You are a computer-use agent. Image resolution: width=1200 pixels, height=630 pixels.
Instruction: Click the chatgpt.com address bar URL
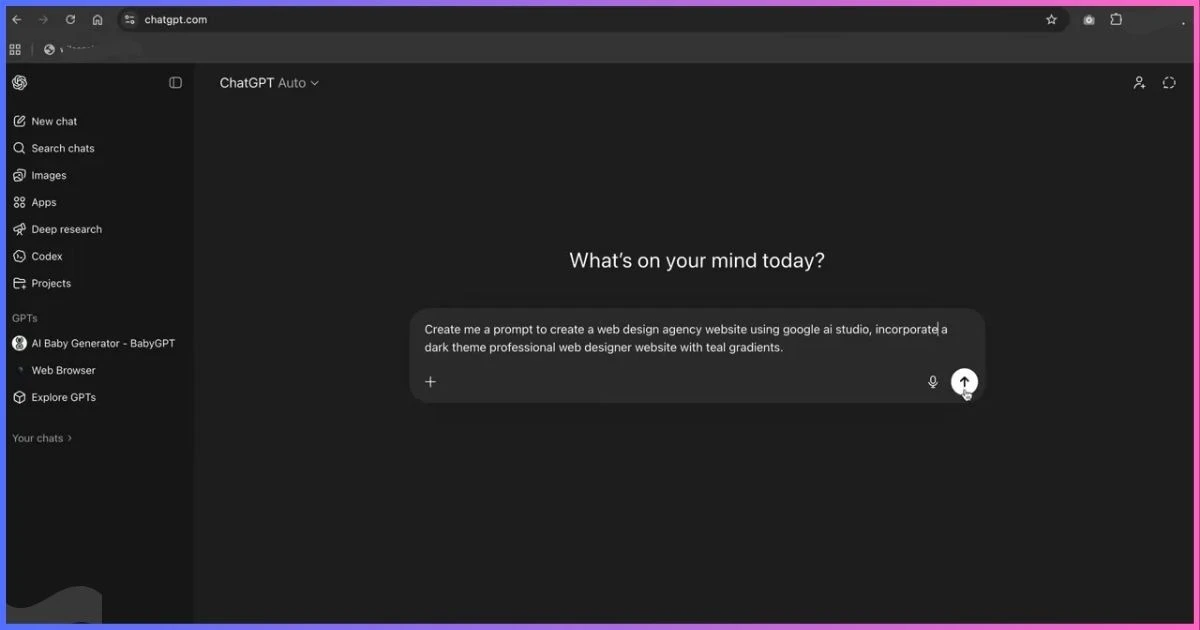pyautogui.click(x=176, y=20)
